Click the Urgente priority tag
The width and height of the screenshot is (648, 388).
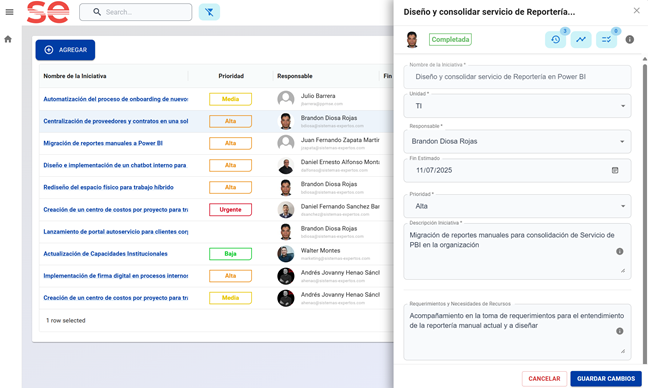(230, 209)
